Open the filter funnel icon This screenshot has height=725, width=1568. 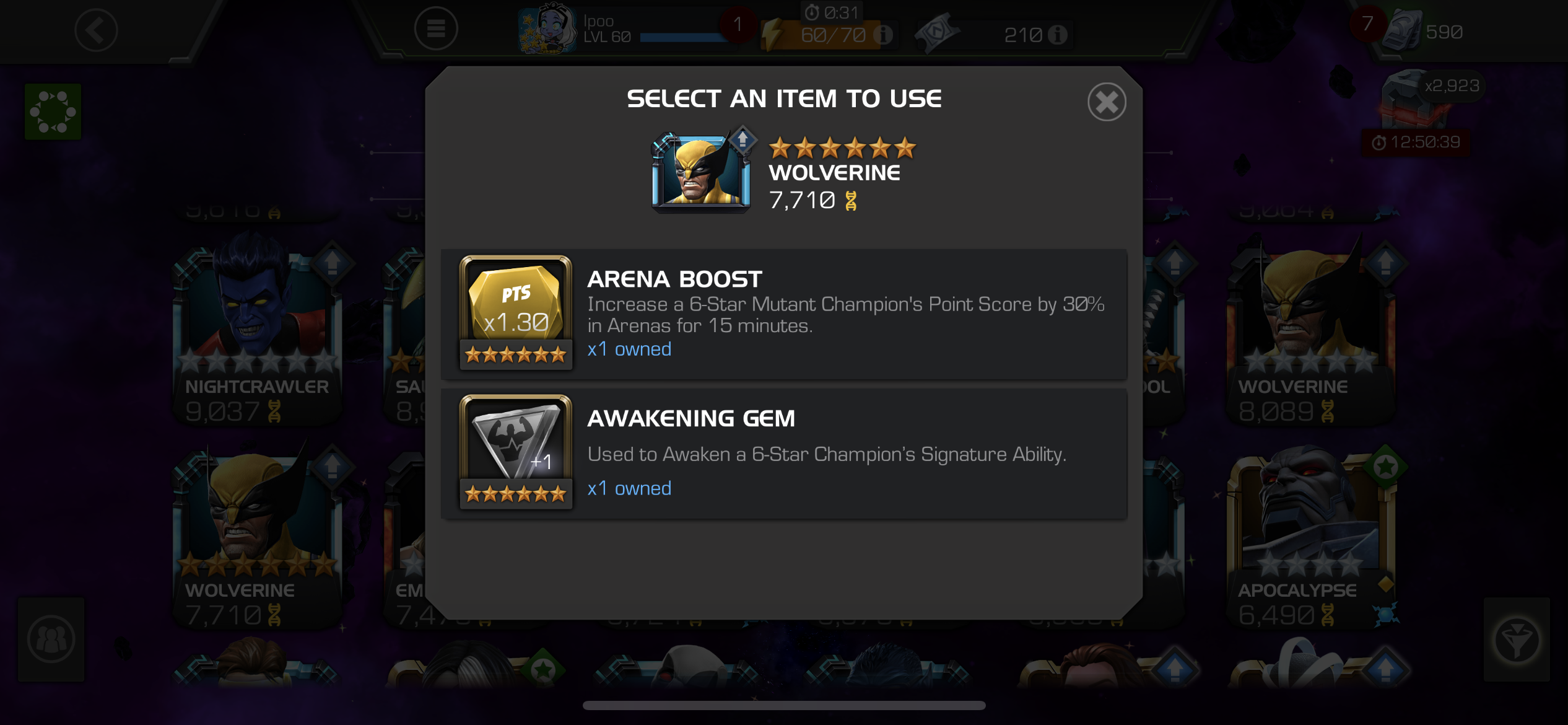1517,639
